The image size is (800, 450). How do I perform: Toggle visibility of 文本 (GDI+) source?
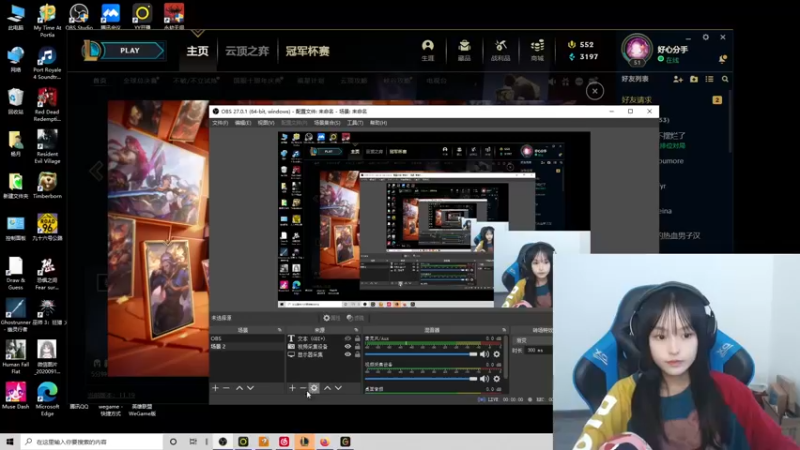tap(348, 339)
